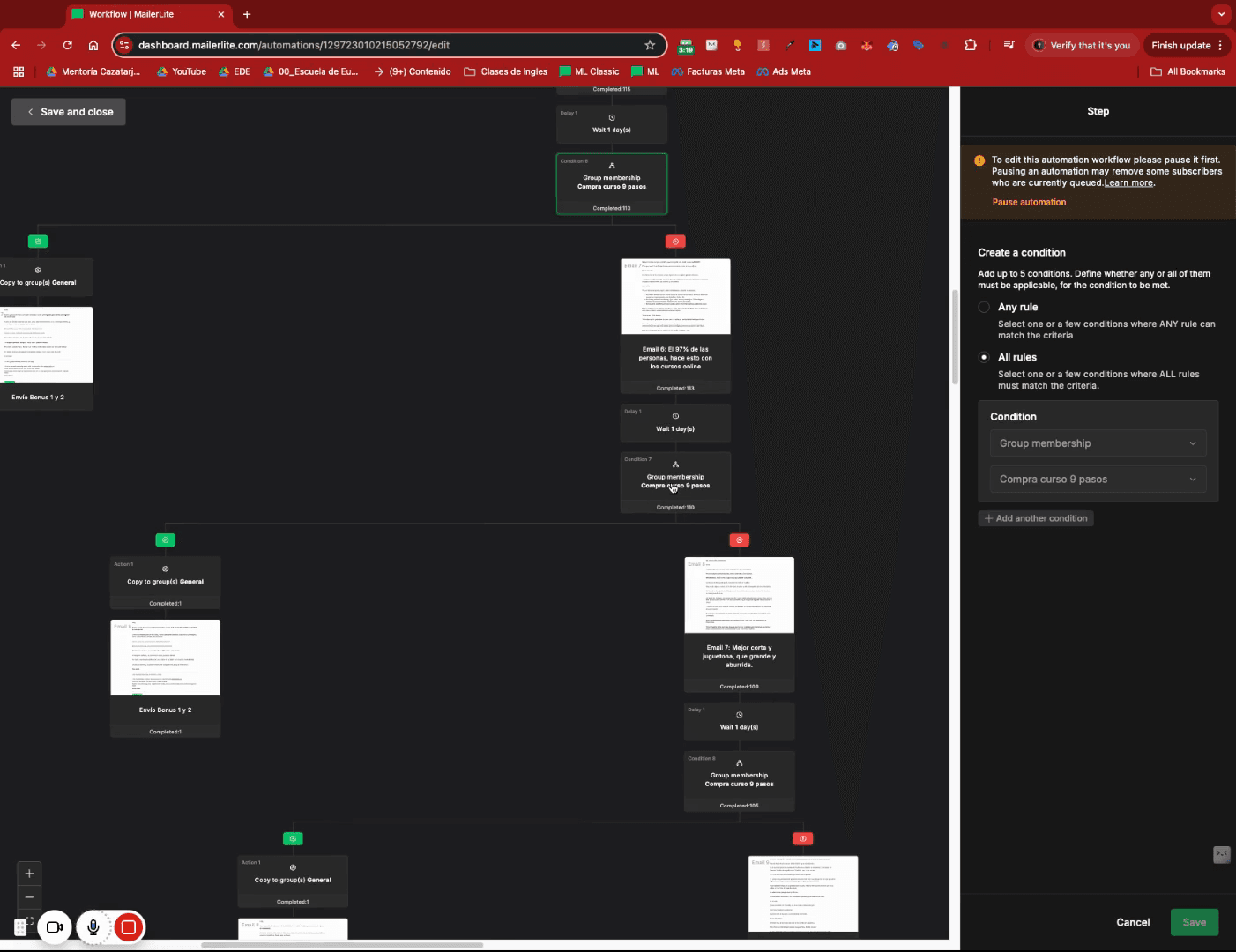Click the red no-branch icon under Condition 7

[739, 539]
